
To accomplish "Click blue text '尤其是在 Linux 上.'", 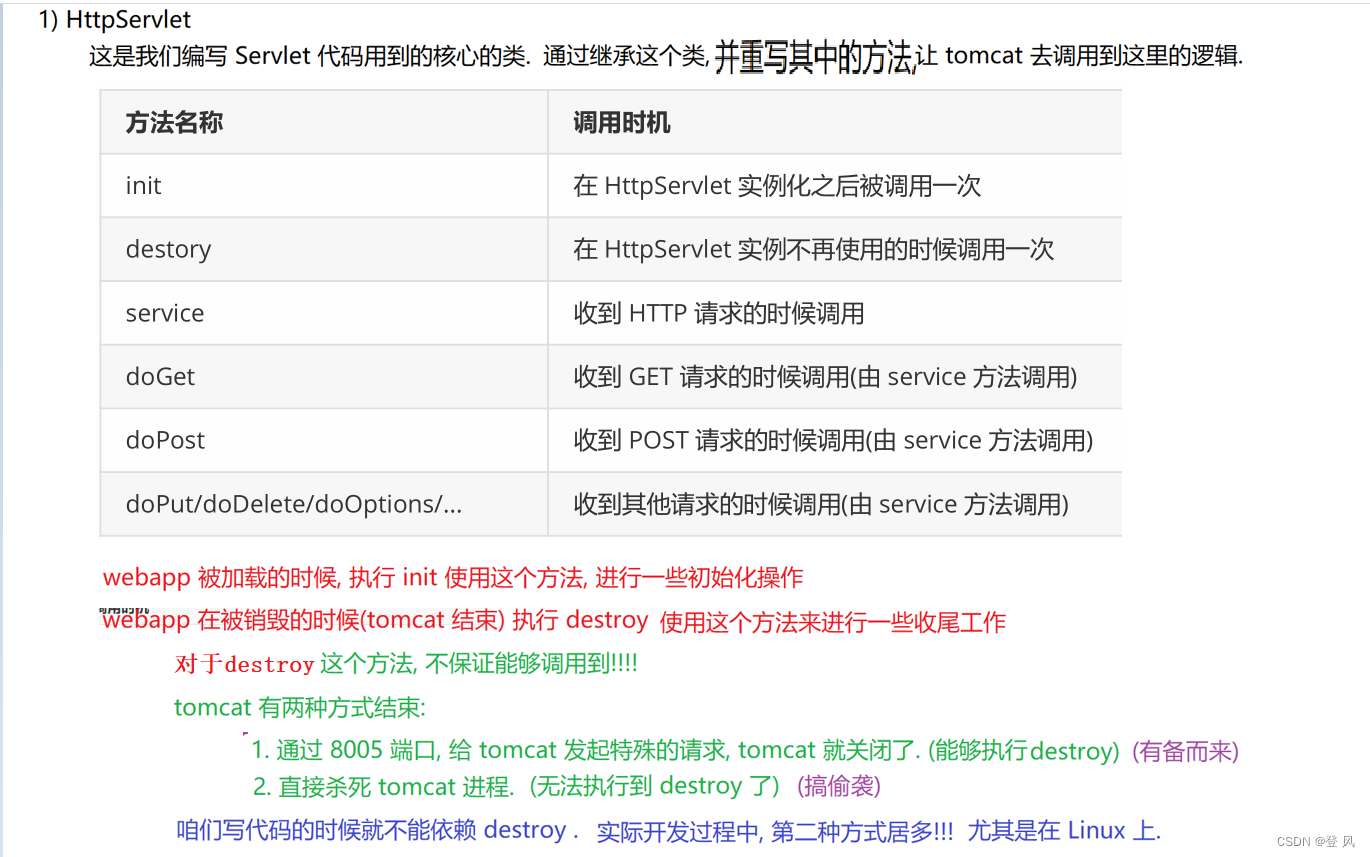I will (1064, 831).
